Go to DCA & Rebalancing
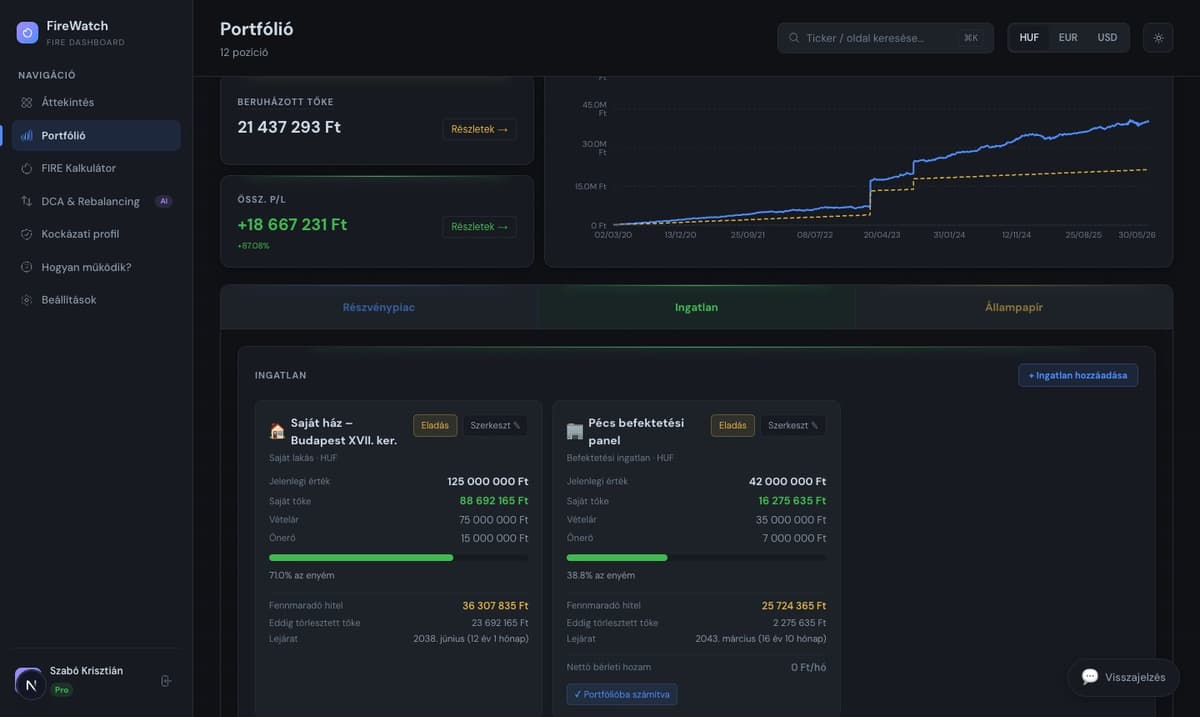 (x=96, y=201)
